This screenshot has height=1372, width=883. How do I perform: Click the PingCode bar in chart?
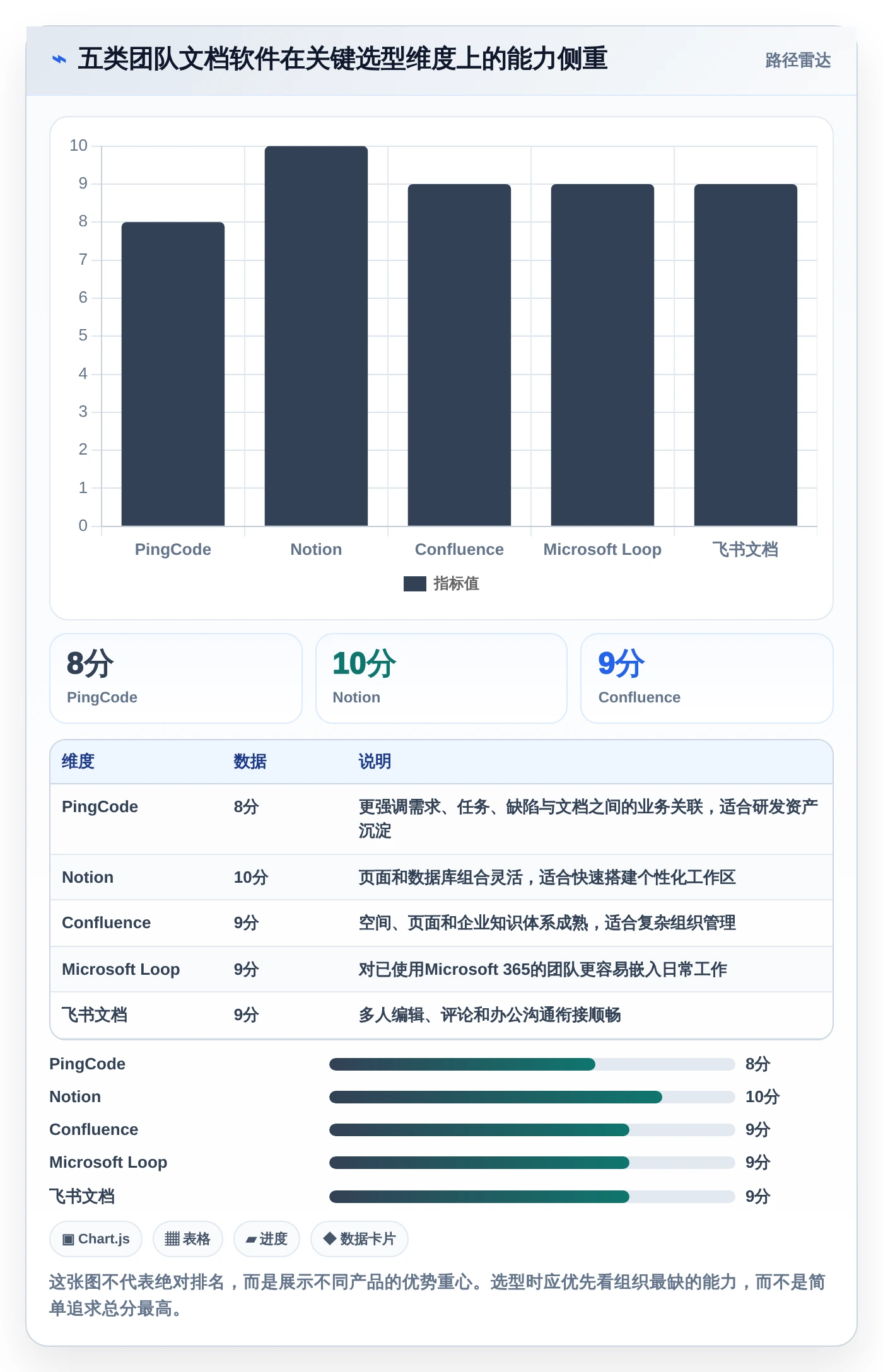click(173, 374)
